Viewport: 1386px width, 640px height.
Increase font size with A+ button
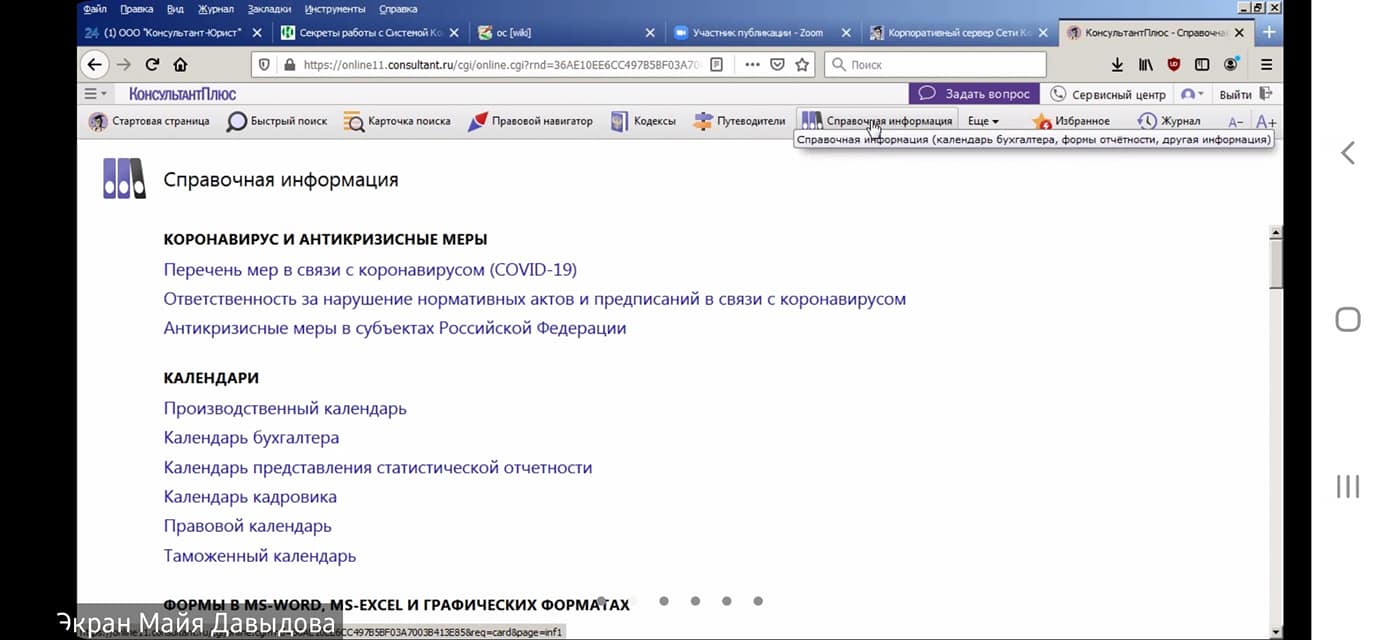click(x=1266, y=121)
